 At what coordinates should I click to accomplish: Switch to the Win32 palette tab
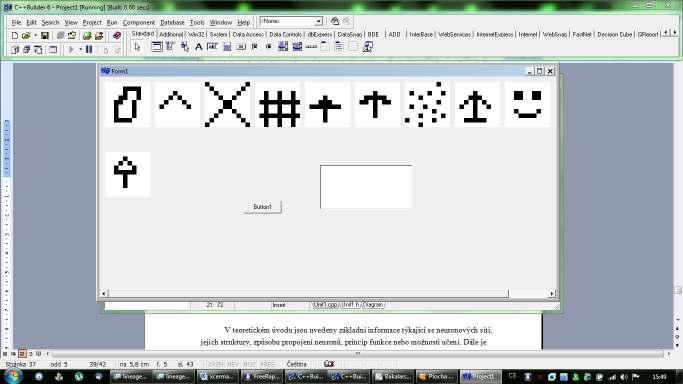pos(196,34)
